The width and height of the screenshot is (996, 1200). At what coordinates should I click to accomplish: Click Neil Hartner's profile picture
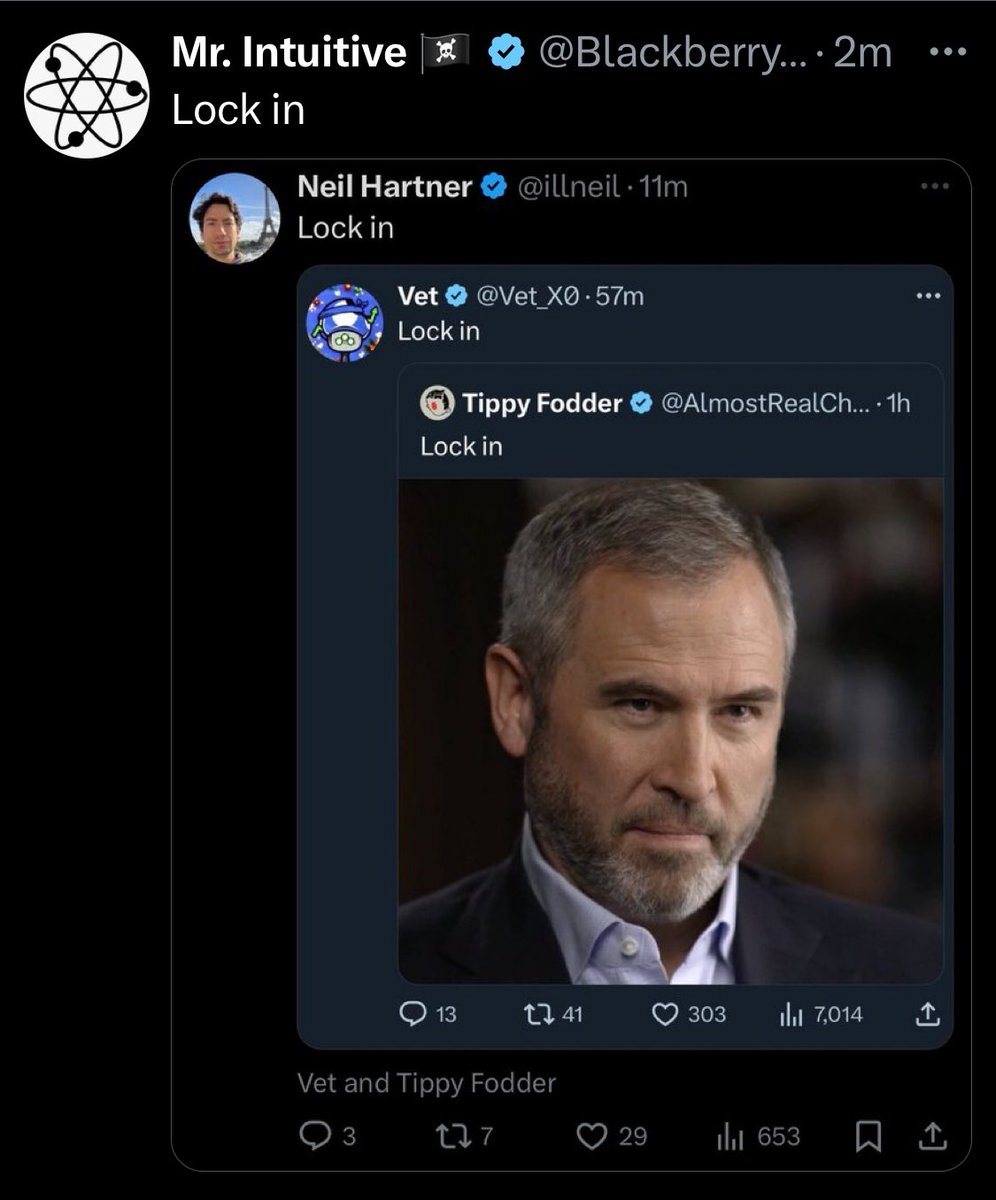coord(235,218)
